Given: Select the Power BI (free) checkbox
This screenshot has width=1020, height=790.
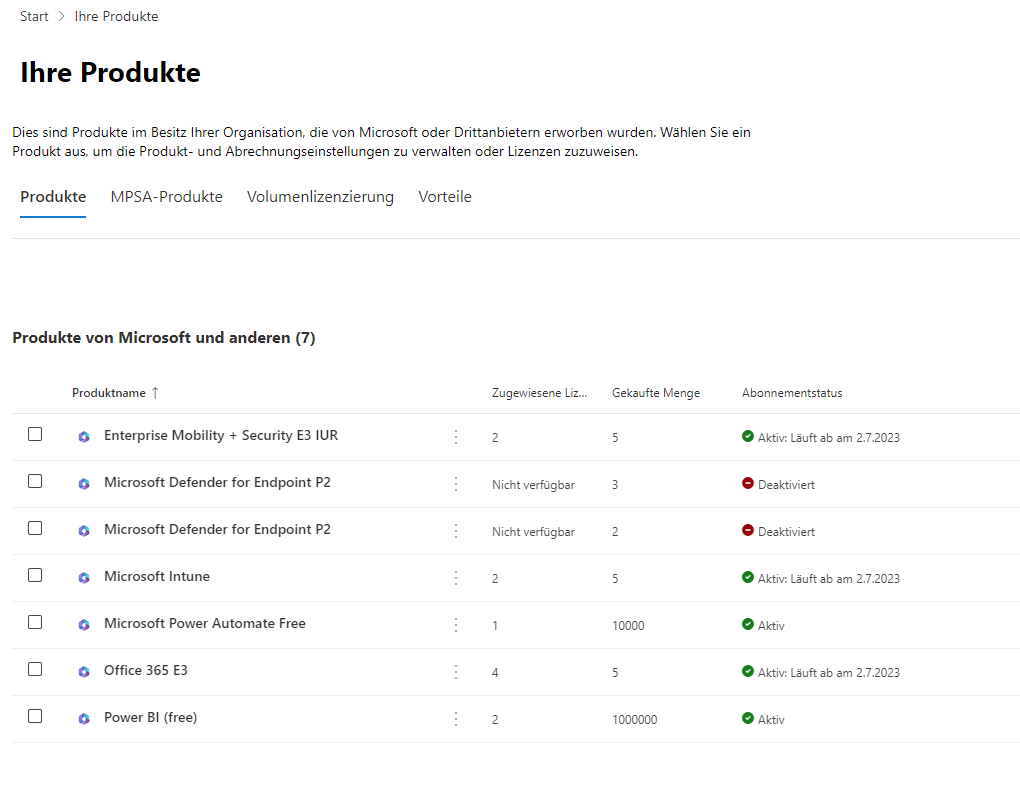Looking at the screenshot, I should click(x=35, y=716).
